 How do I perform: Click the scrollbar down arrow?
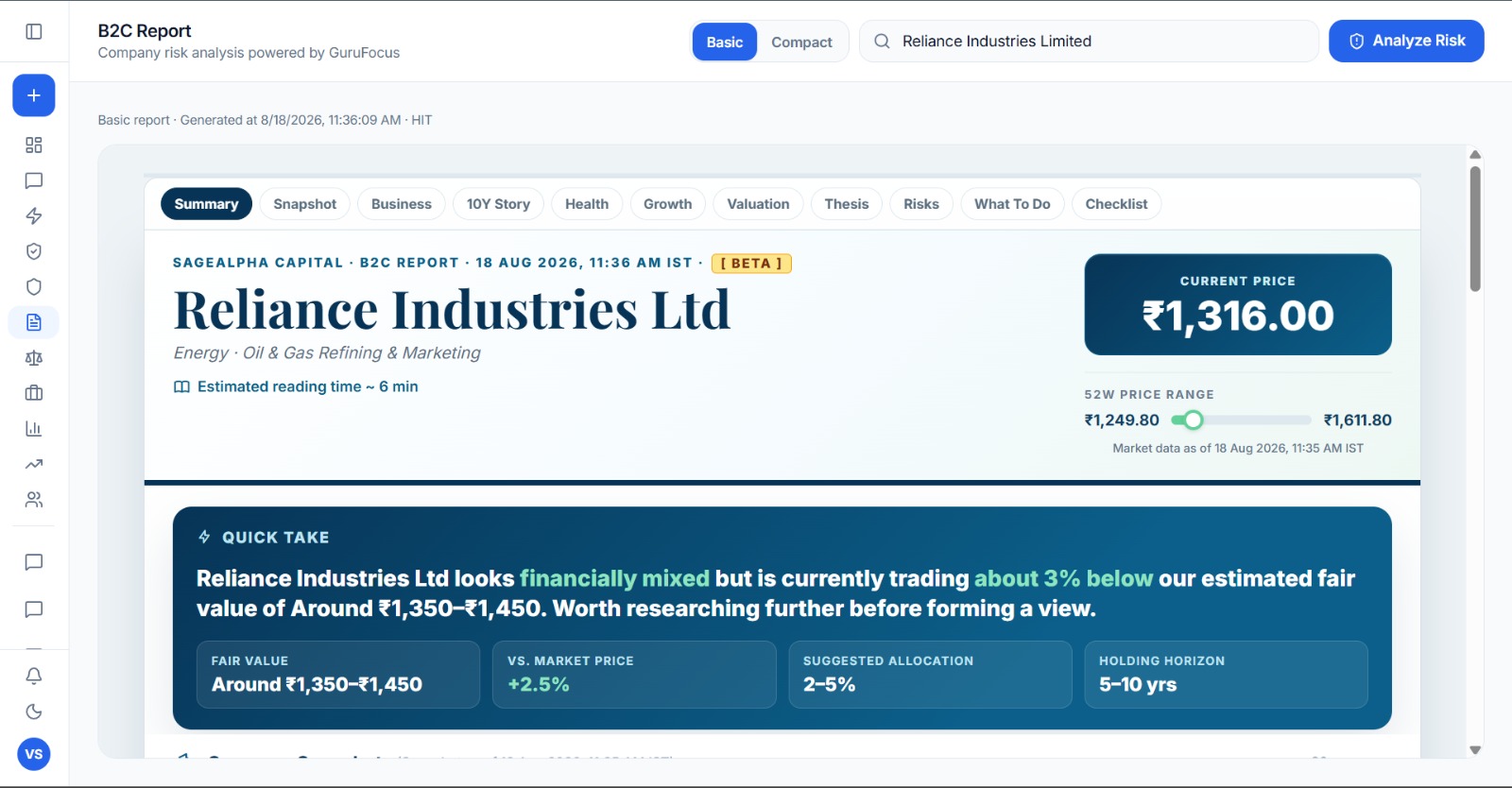(x=1475, y=750)
